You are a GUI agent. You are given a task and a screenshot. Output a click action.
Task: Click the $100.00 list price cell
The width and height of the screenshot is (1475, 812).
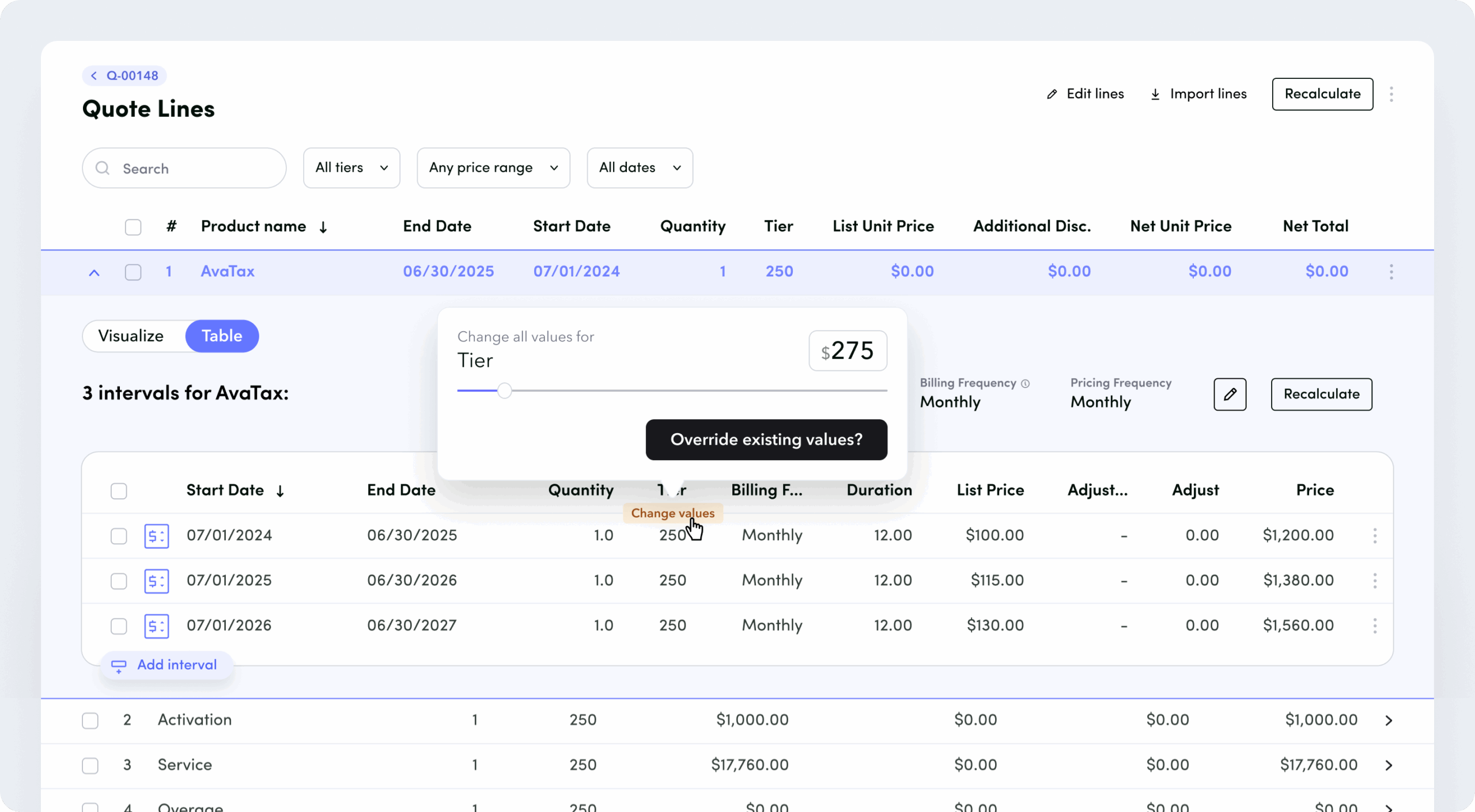coord(995,535)
